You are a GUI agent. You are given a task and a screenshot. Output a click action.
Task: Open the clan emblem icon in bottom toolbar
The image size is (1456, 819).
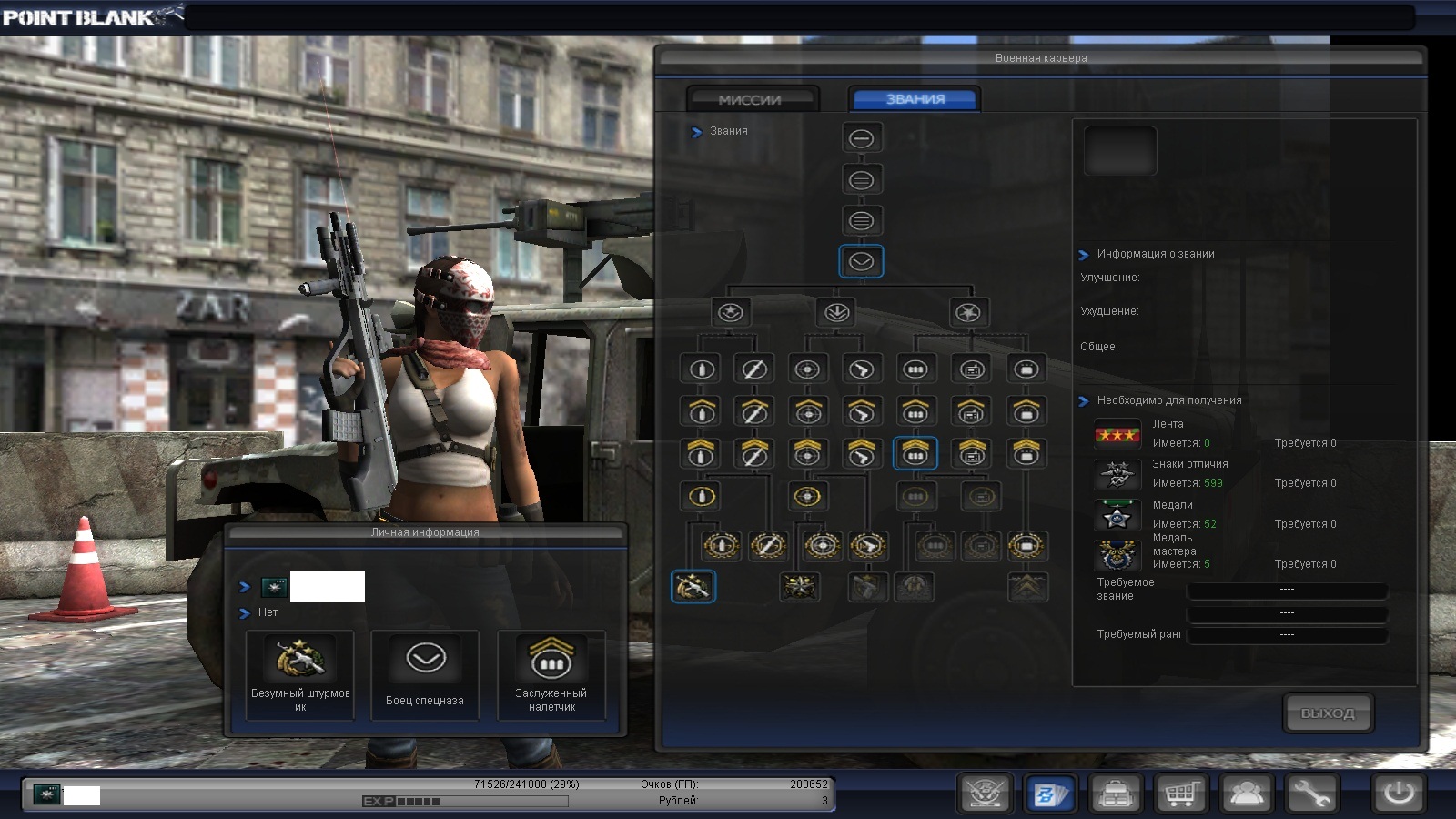[x=986, y=794]
